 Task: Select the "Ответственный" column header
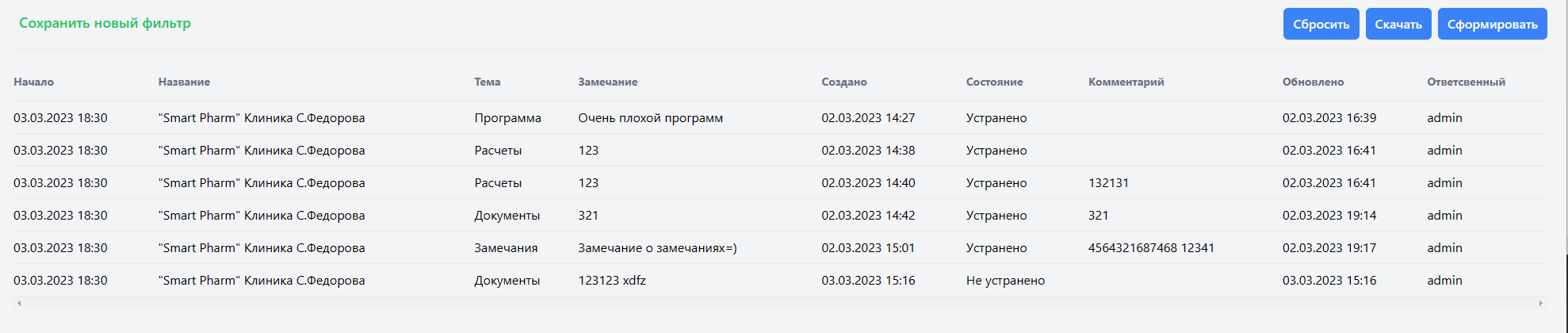click(x=1466, y=82)
